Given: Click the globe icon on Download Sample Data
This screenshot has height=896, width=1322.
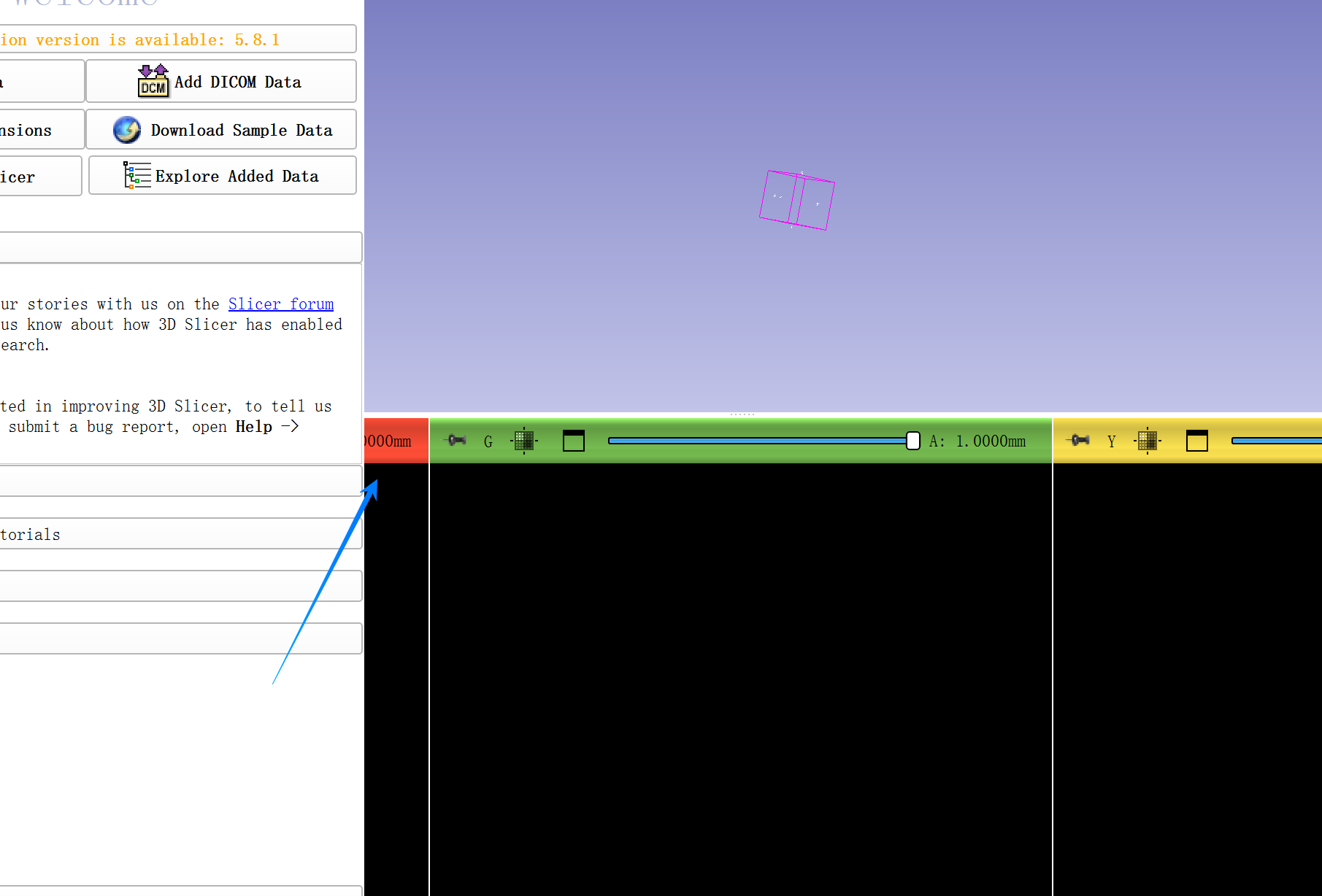Looking at the screenshot, I should (x=127, y=130).
